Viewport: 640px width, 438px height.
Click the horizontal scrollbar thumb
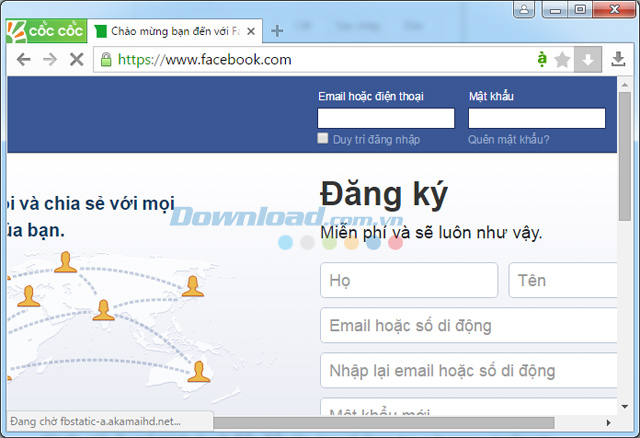point(384,423)
